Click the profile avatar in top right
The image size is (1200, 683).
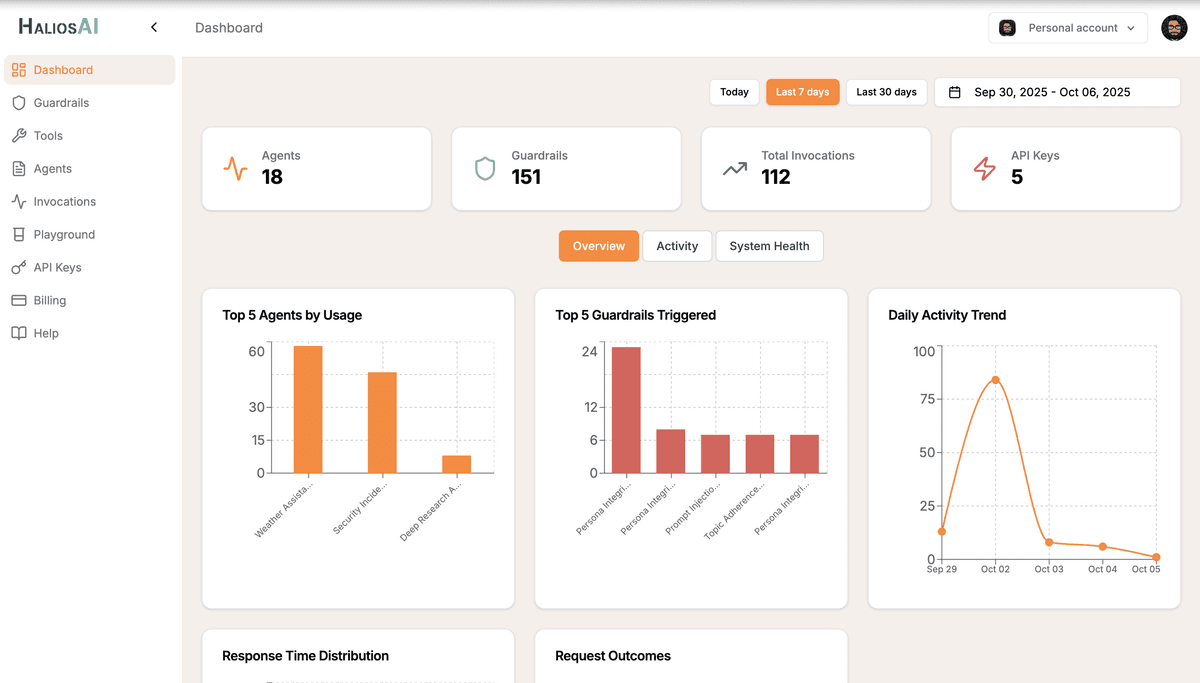[x=1174, y=27]
